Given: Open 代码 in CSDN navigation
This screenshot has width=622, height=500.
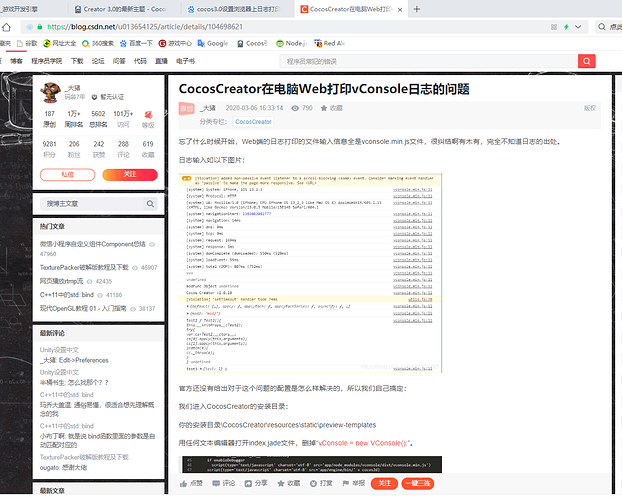Looking at the screenshot, I should 140,61.
